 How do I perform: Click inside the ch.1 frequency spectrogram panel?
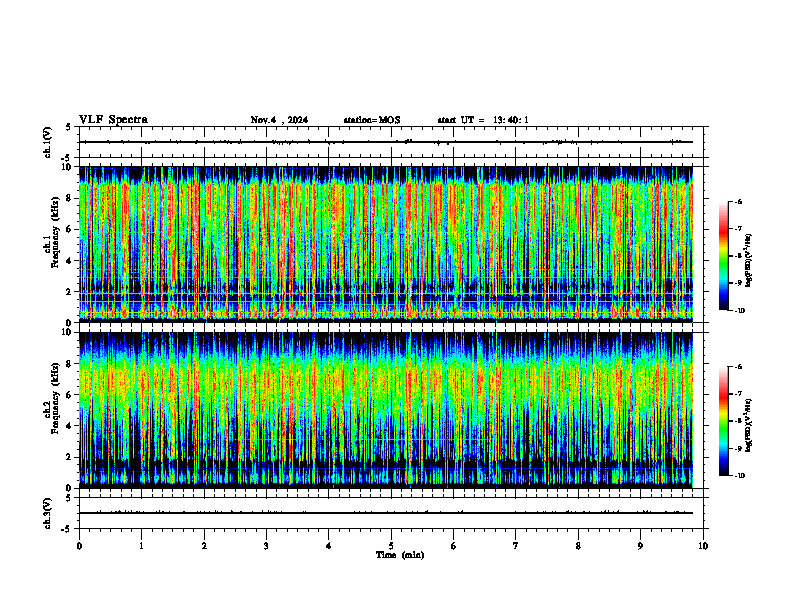(x=385, y=244)
